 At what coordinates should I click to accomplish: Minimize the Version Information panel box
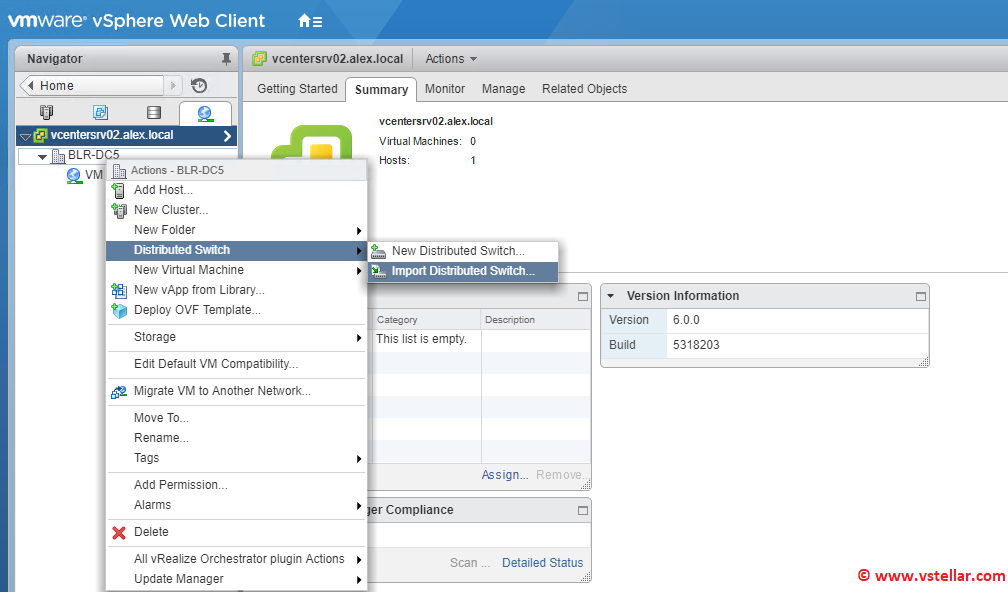(920, 297)
